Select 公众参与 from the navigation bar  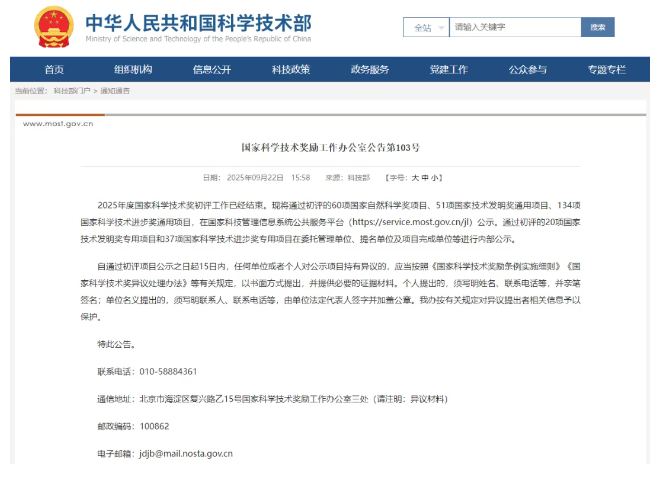pyautogui.click(x=528, y=69)
